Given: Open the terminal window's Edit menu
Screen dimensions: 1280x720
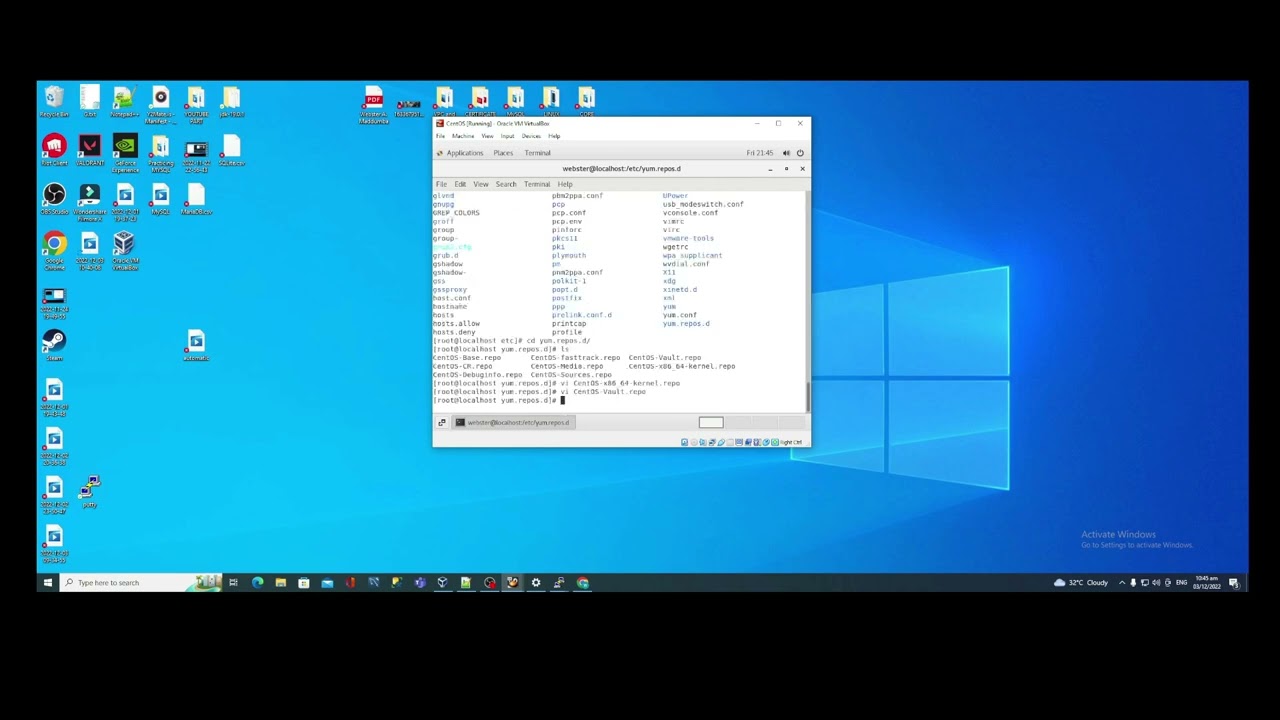Looking at the screenshot, I should tap(460, 184).
